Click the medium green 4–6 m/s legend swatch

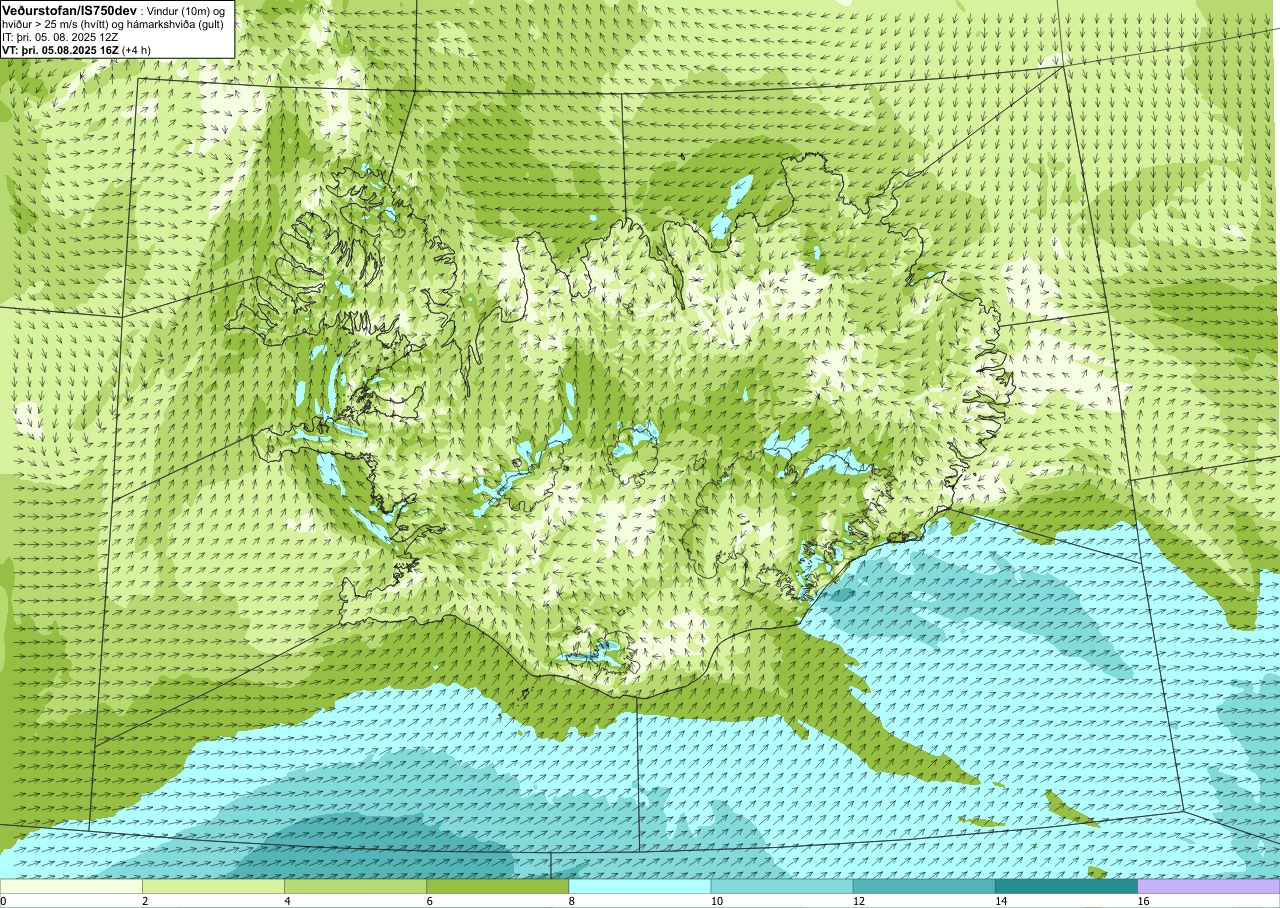pos(355,886)
